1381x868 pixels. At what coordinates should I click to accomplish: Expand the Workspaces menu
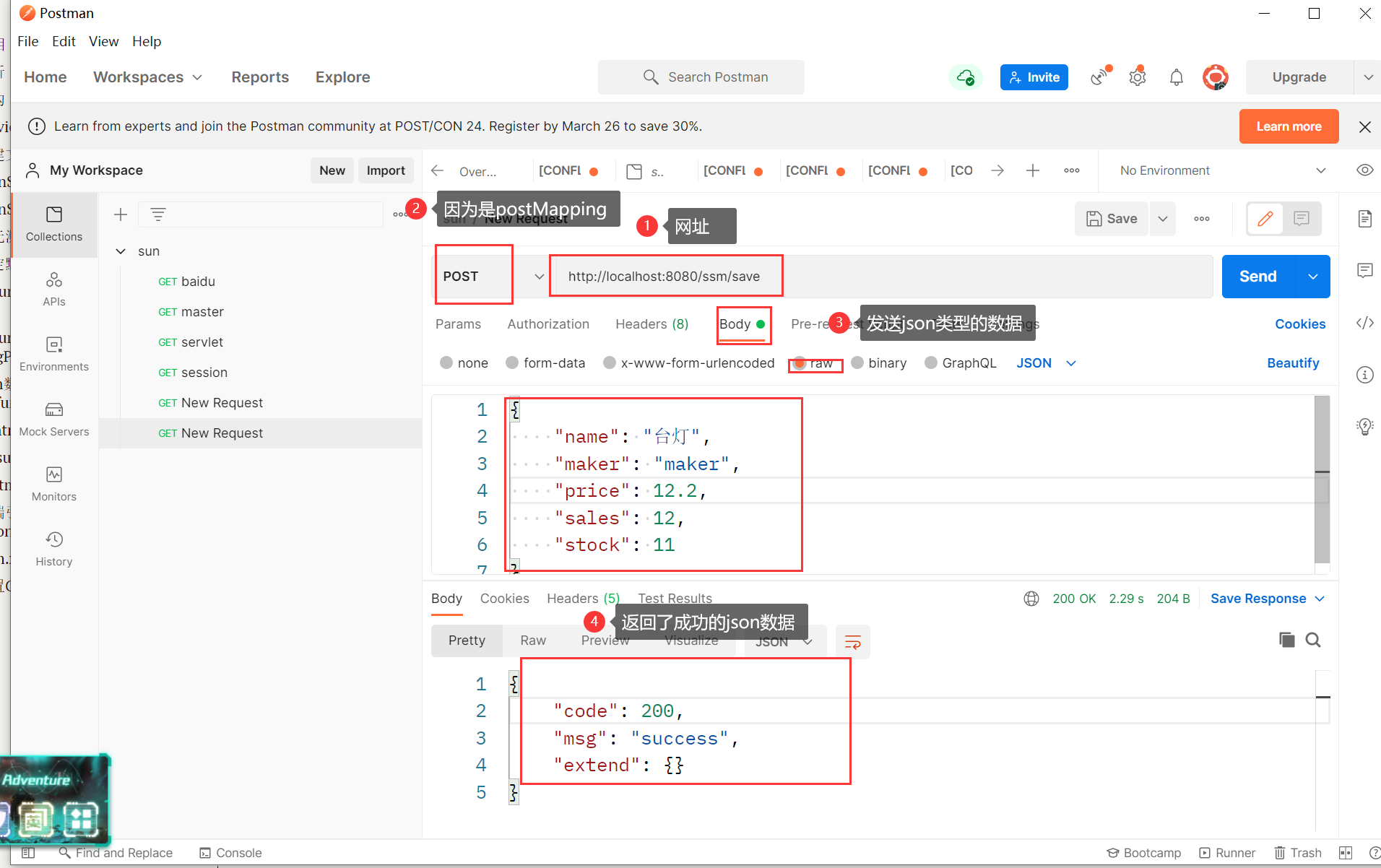[147, 77]
